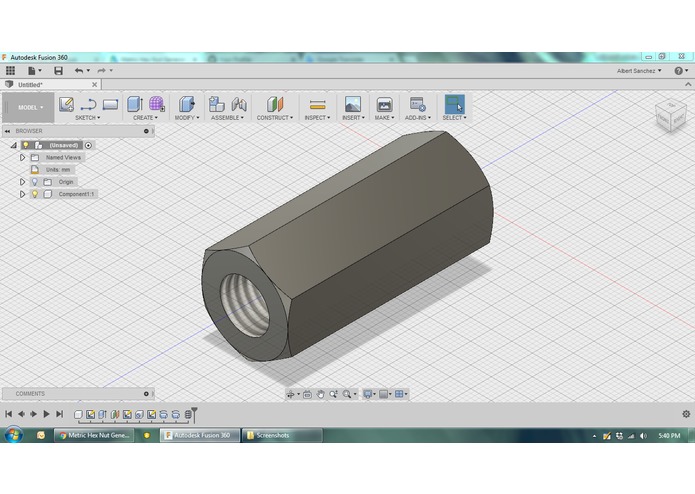The image size is (695, 494).
Task: Expand the Named Views folder
Action: pyautogui.click(x=22, y=157)
